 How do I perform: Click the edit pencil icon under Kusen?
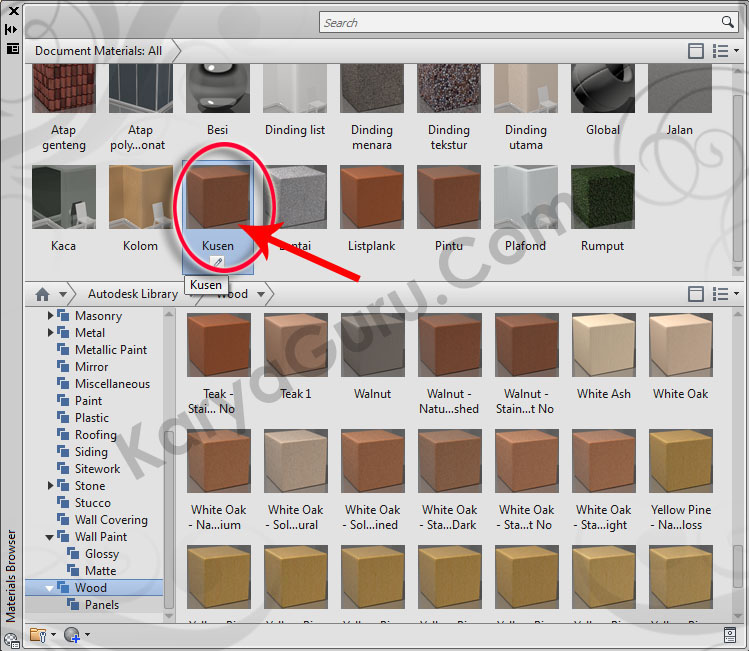(x=217, y=262)
